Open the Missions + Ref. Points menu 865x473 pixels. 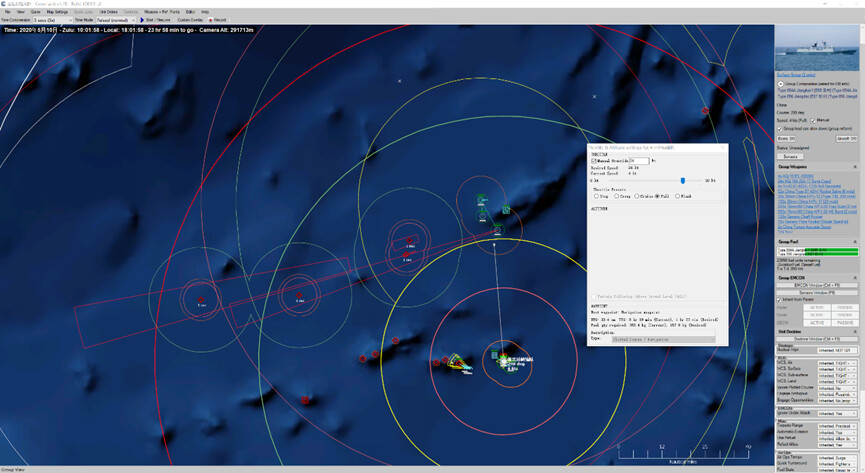tap(162, 12)
